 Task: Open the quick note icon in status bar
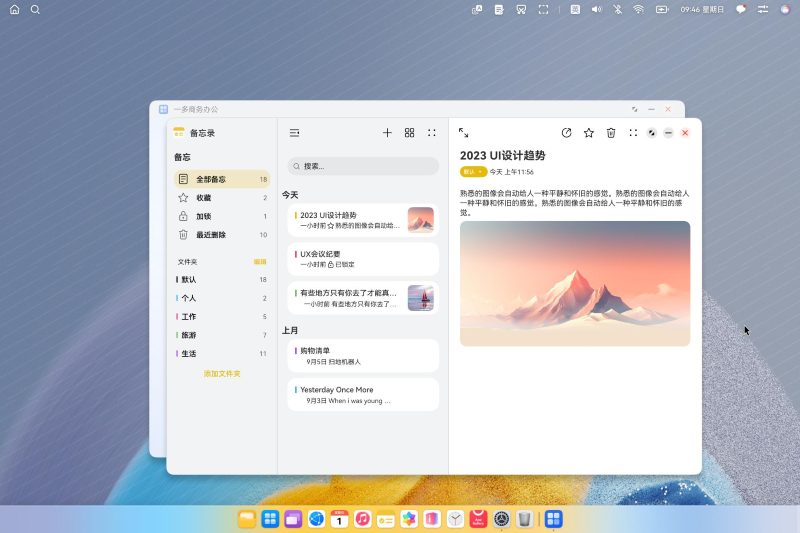[499, 9]
